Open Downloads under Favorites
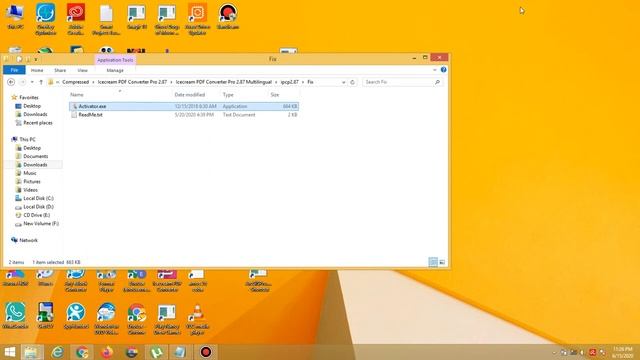The width and height of the screenshot is (640, 360). click(35, 114)
